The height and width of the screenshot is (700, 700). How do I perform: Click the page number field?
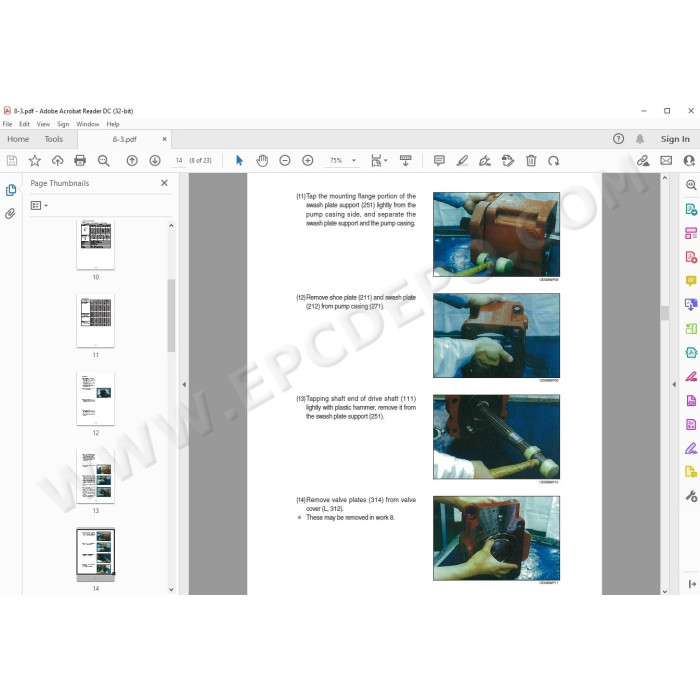pos(179,161)
